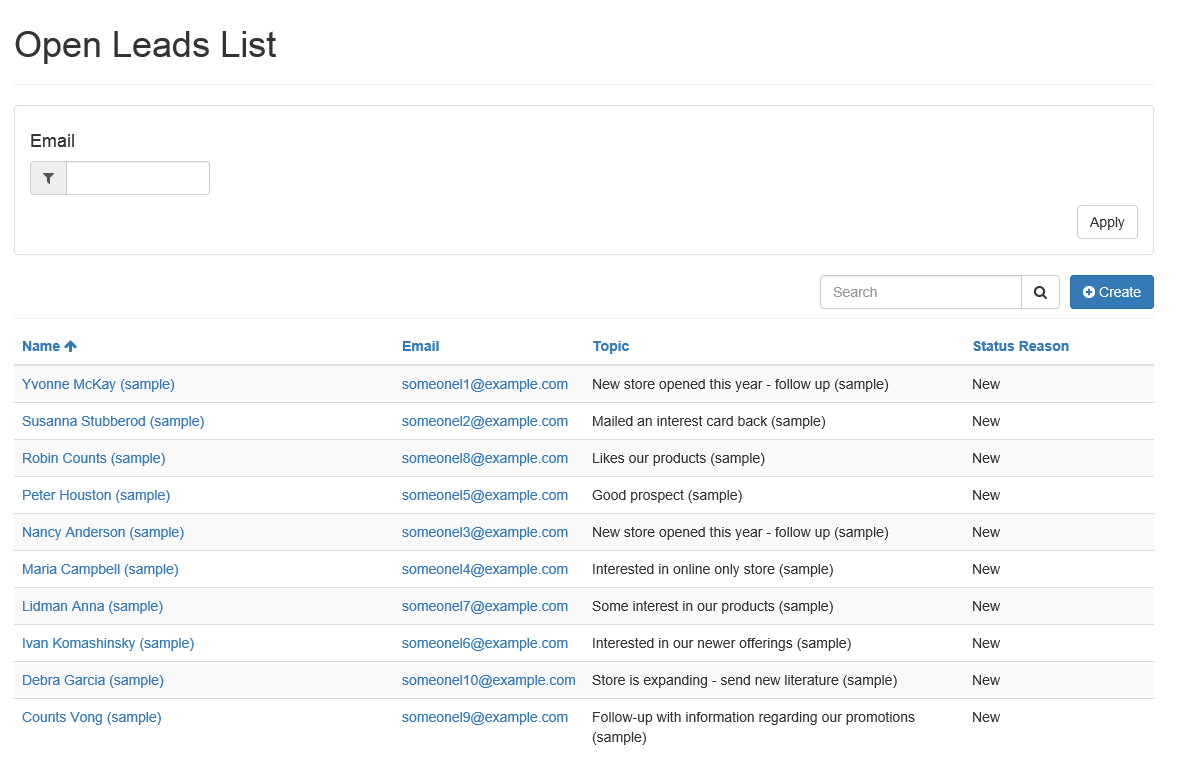Click the Apply filter button
Viewport: 1186px width, 770px height.
(1107, 222)
